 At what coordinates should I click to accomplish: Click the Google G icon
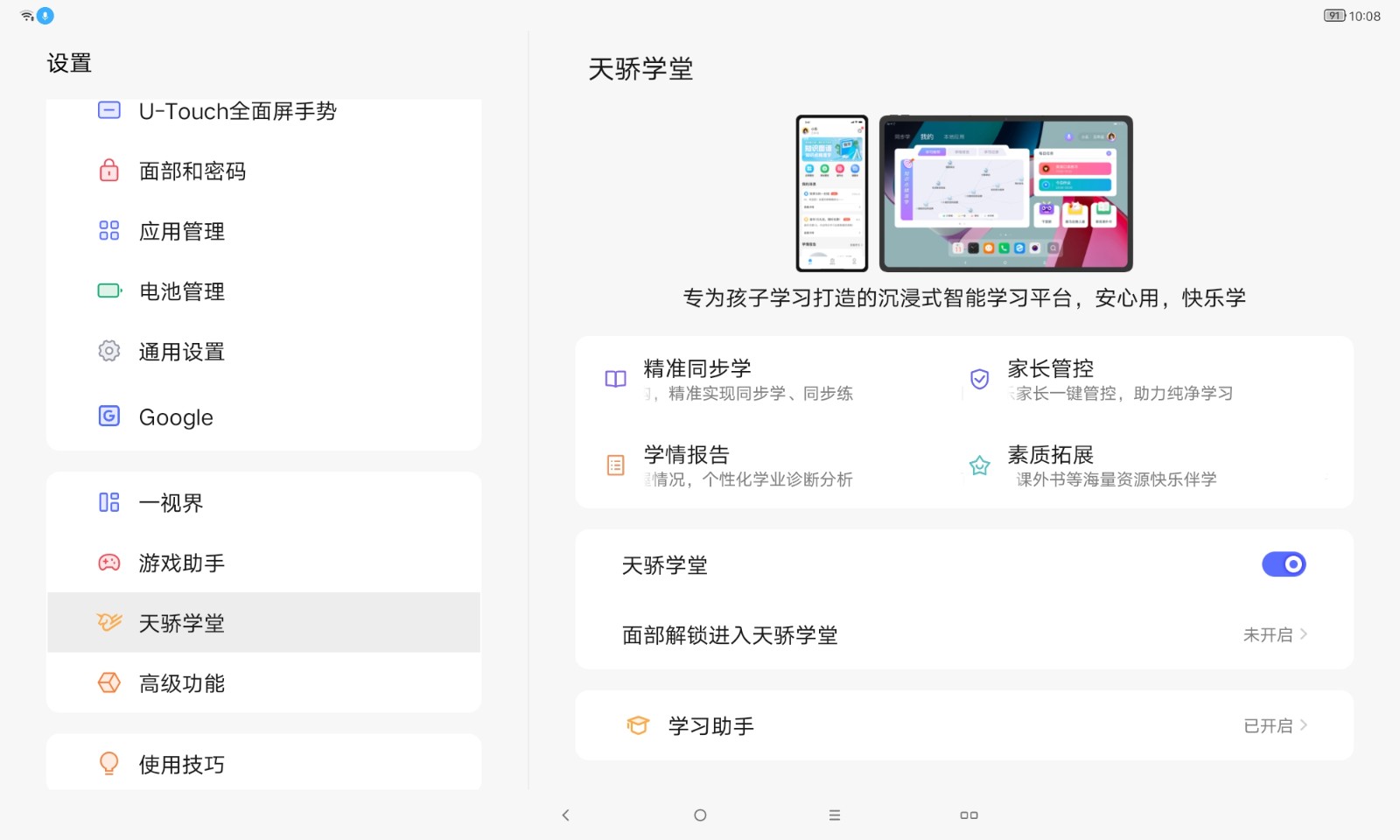coord(109,416)
